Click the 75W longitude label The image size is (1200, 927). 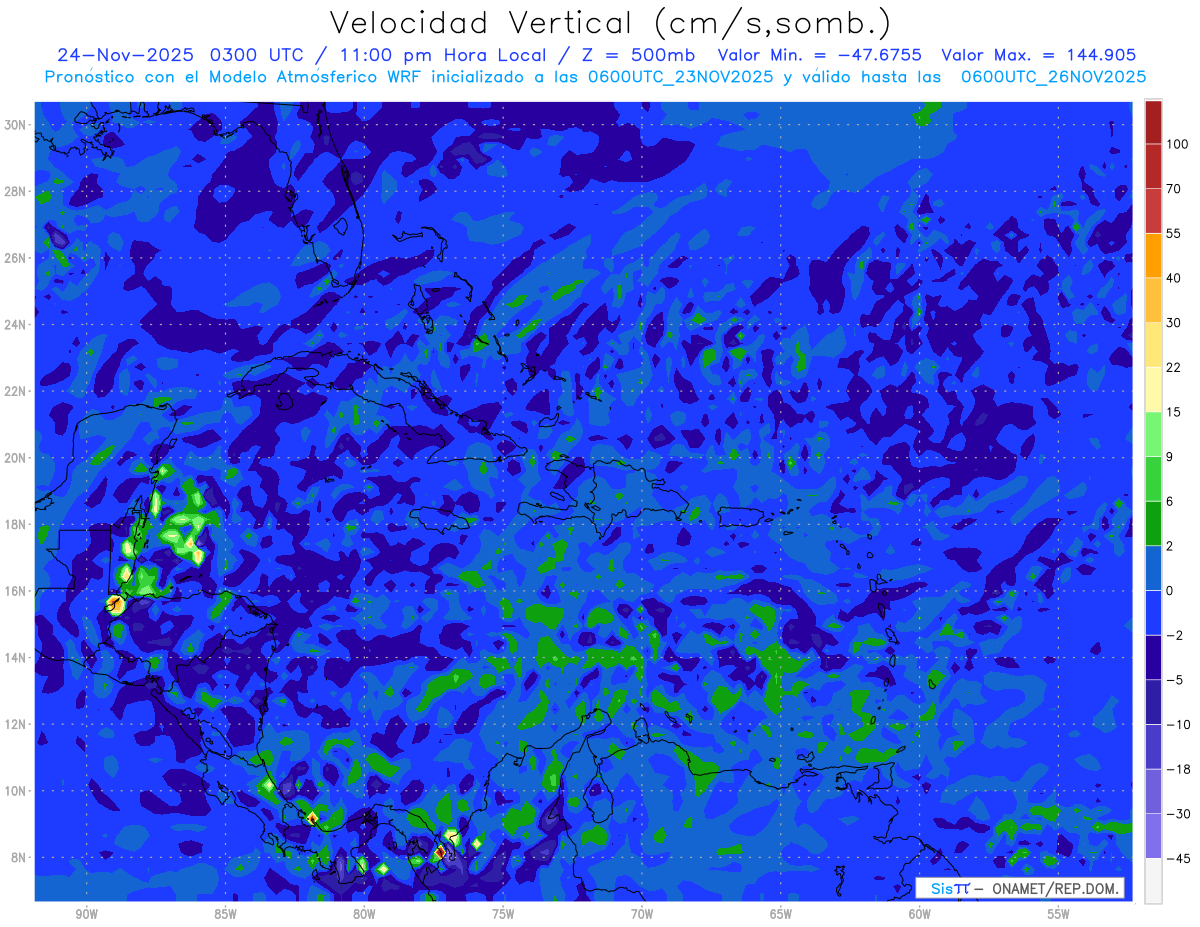click(x=503, y=914)
